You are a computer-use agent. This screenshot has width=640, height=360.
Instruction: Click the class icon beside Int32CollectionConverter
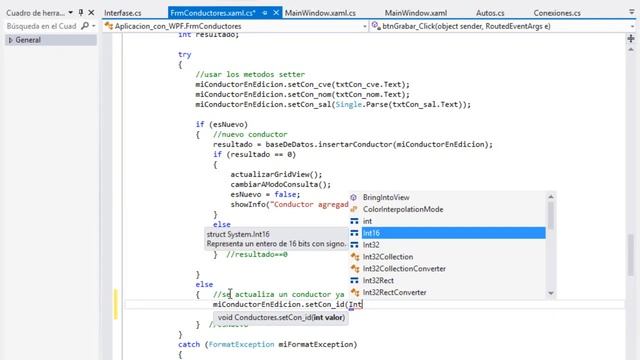point(355,269)
